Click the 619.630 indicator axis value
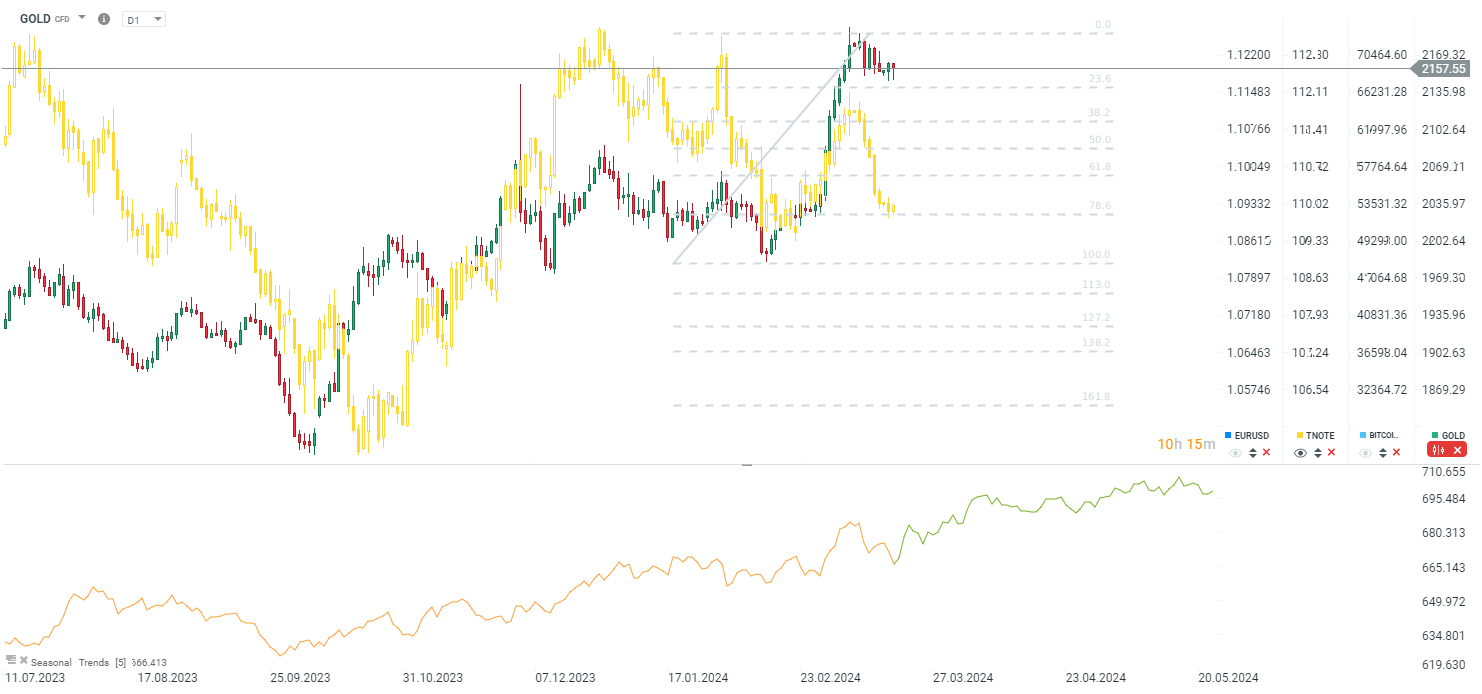 point(1443,664)
